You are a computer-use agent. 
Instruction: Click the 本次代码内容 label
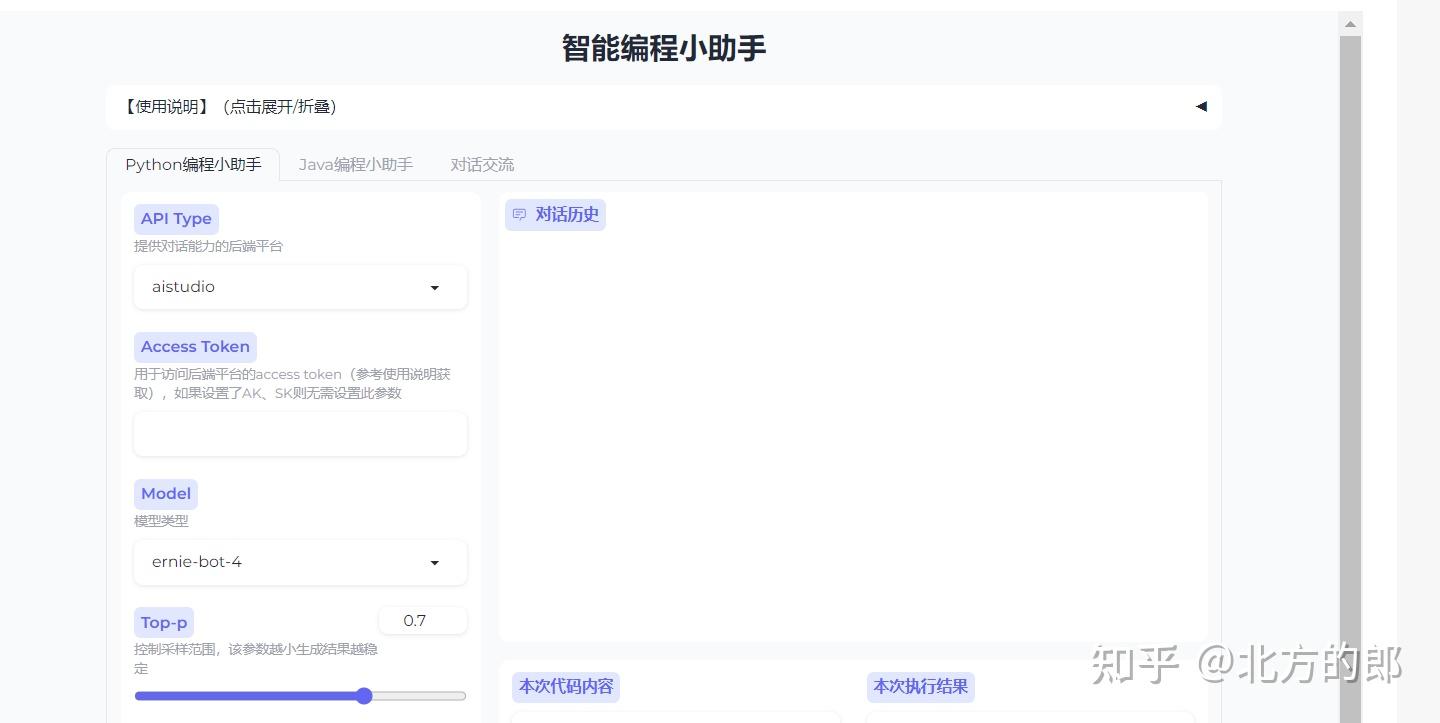coord(566,687)
